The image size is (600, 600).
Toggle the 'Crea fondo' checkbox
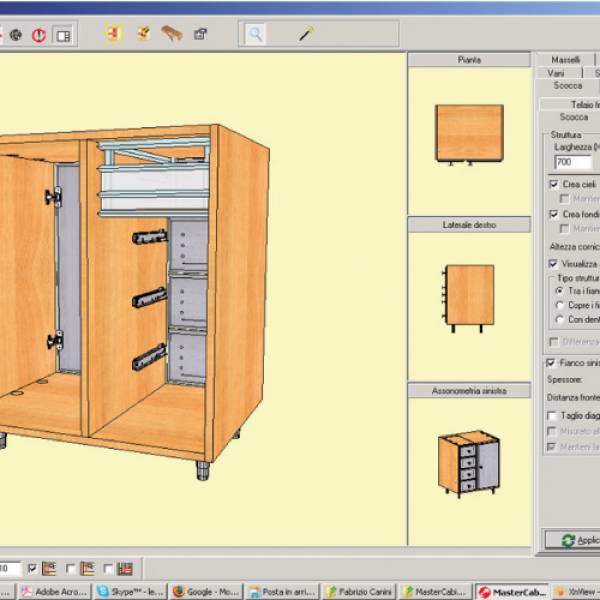click(x=554, y=214)
